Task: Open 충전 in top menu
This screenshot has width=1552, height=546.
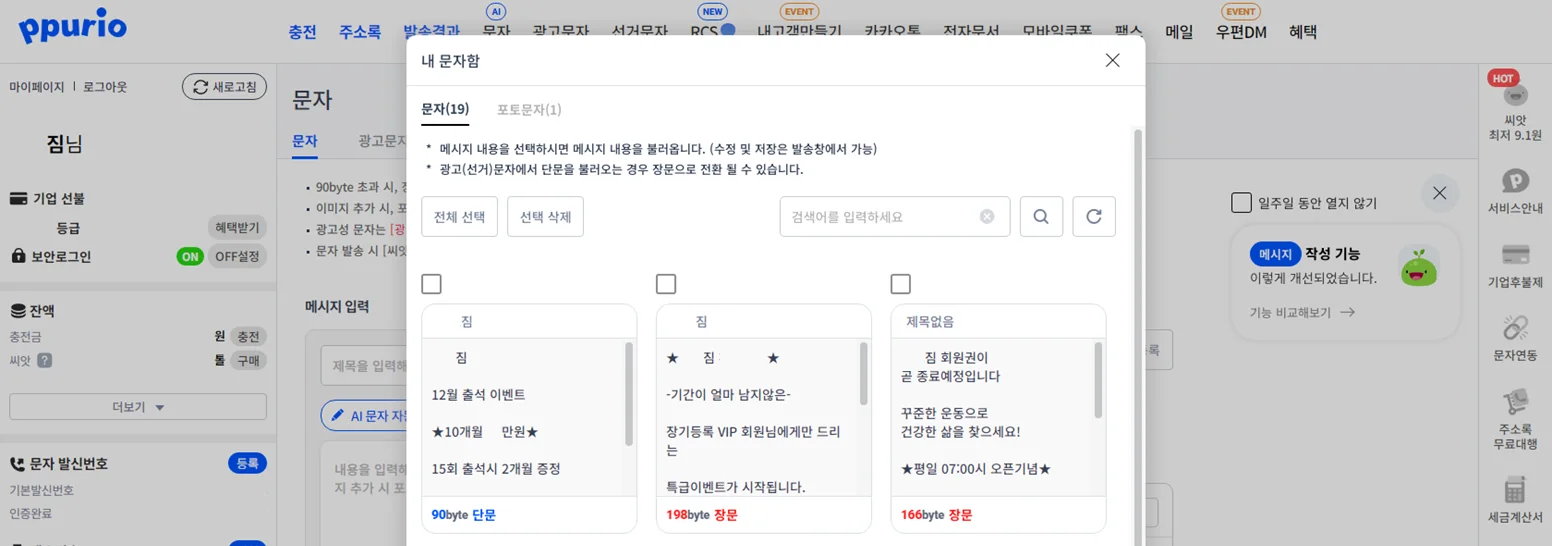Action: [x=302, y=32]
